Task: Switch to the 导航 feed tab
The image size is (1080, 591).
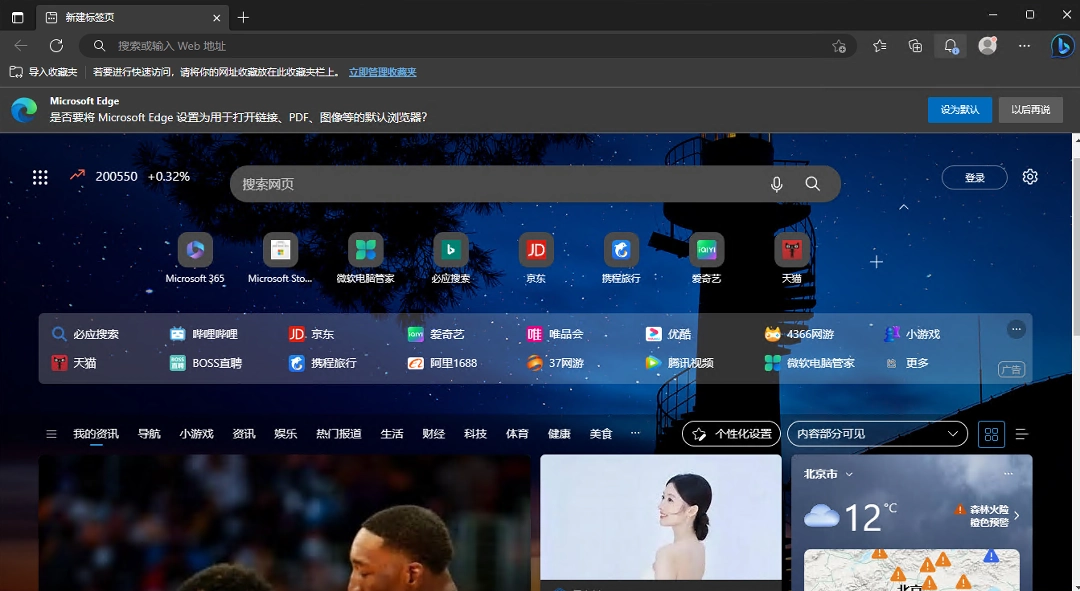Action: pyautogui.click(x=149, y=434)
